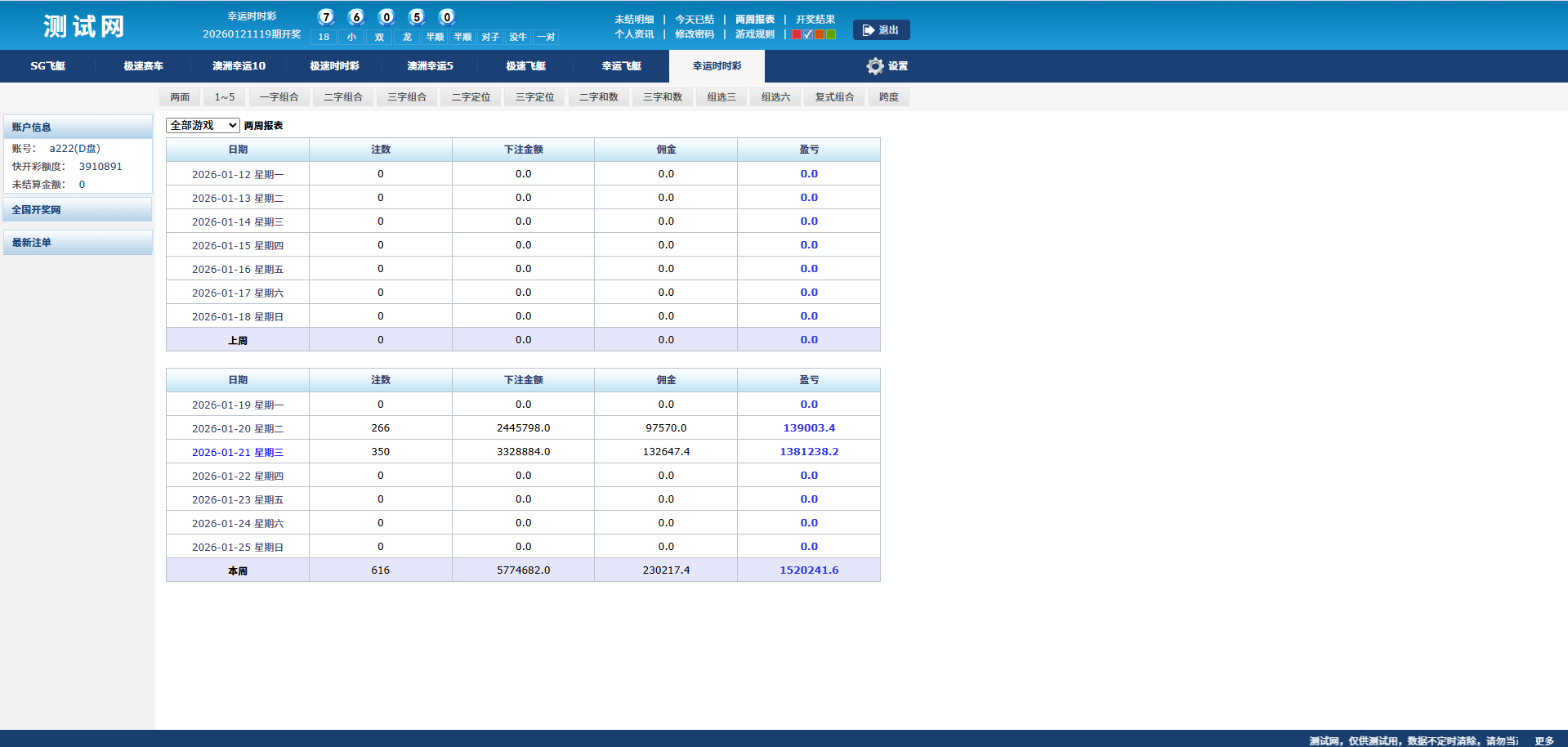Choose the green theme color swatch
The image size is (1568, 747).
pyautogui.click(x=831, y=34)
